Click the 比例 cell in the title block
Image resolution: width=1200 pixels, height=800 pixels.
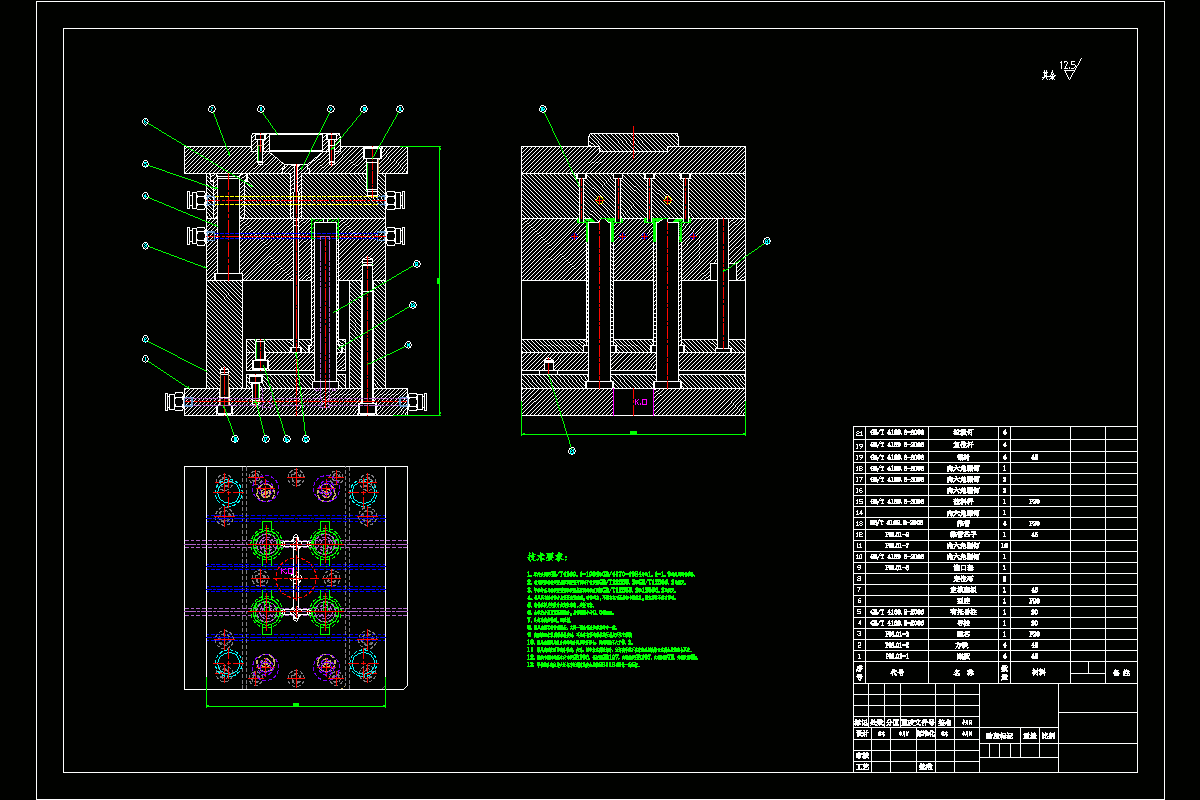coord(1047,735)
